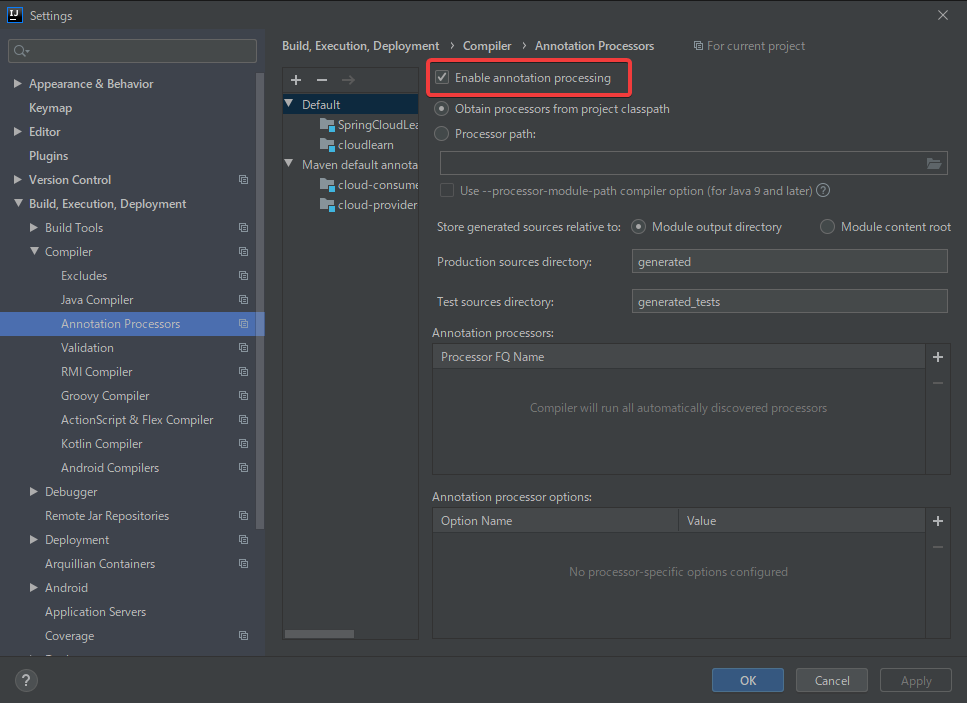Toggle Enable annotation processing checkbox
Image resolution: width=967 pixels, height=703 pixels.
pos(442,78)
